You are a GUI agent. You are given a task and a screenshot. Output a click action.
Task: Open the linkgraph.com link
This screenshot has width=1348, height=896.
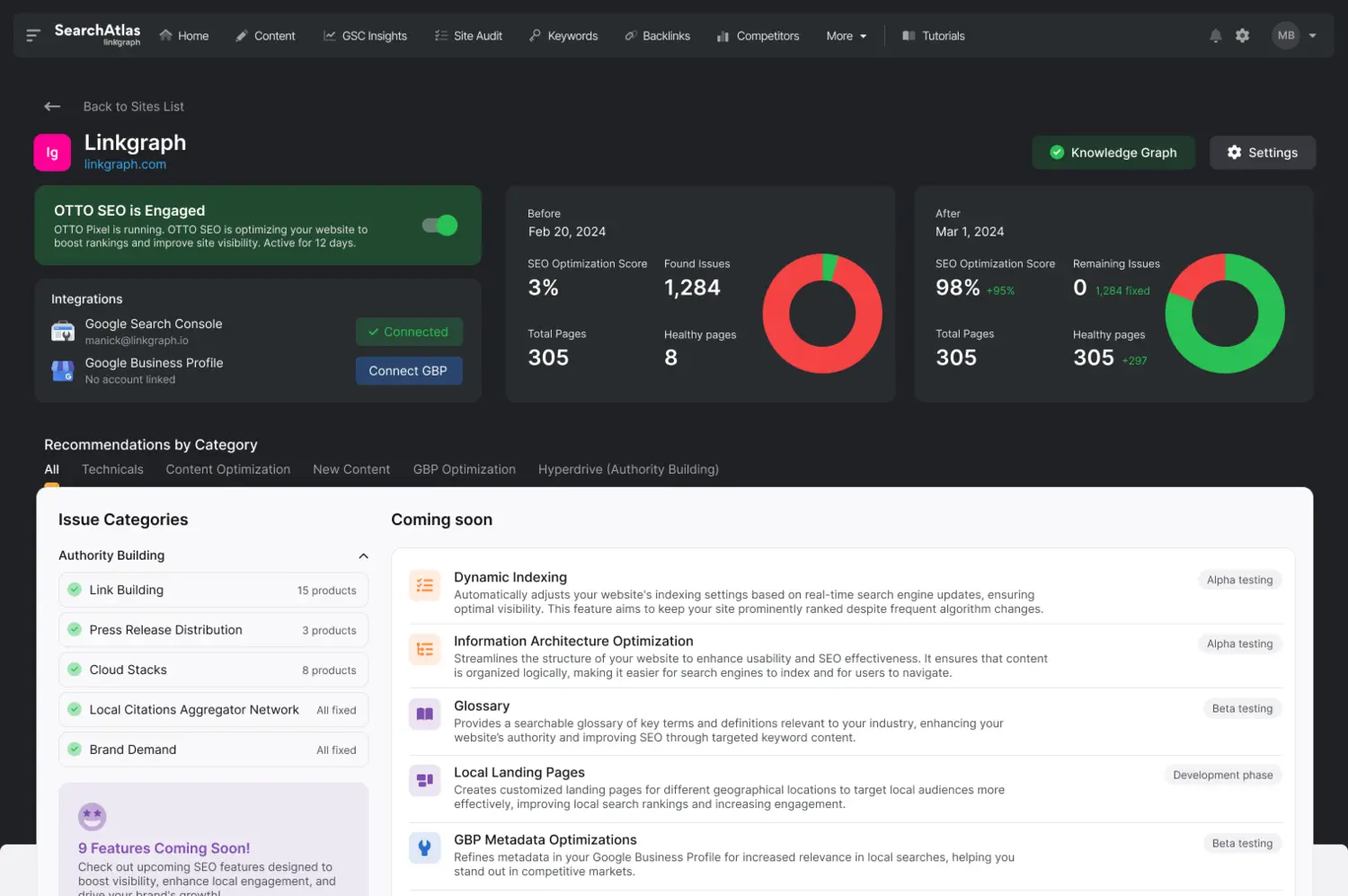click(125, 164)
